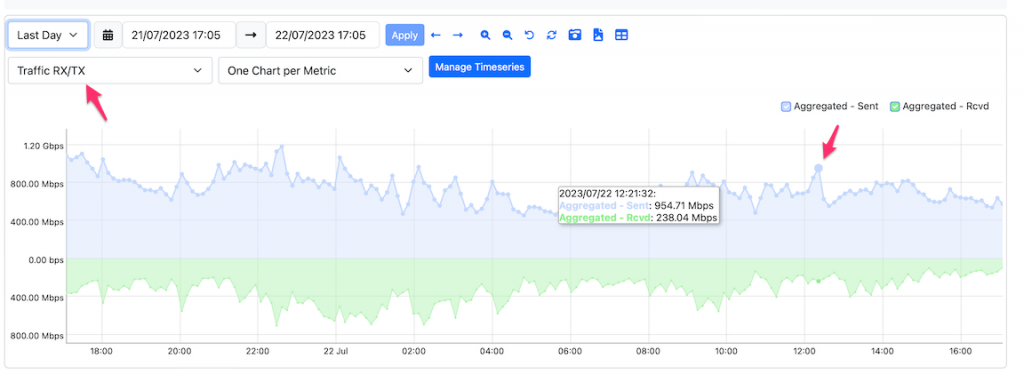Screen dimensions: 1024x374
Task: Zoom out with the magnifier minus icon
Action: pyautogui.click(x=507, y=35)
